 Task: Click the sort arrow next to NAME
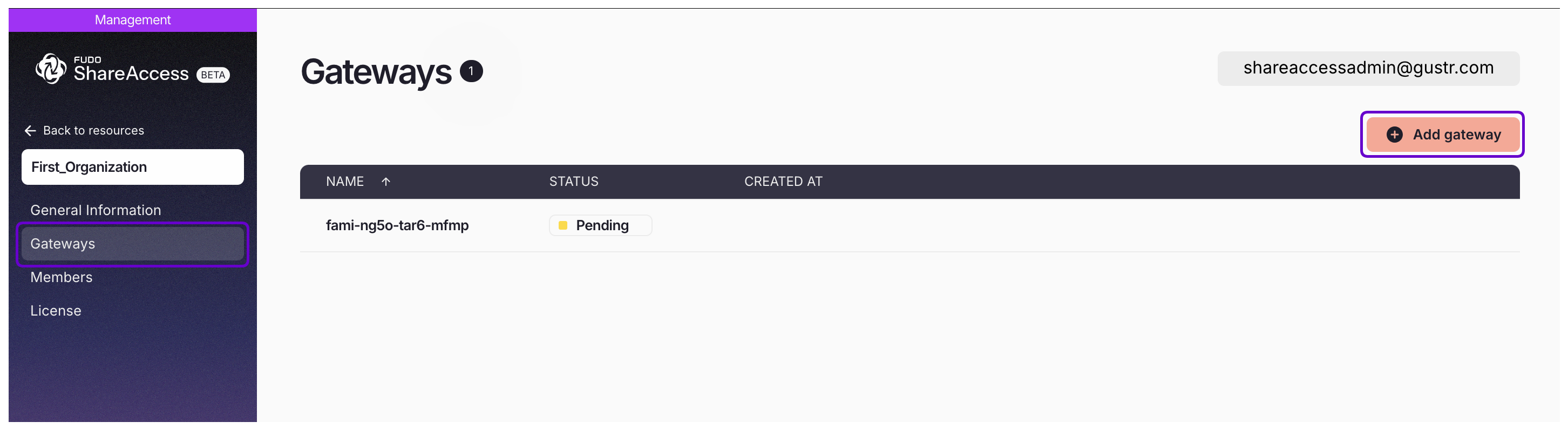[386, 182]
